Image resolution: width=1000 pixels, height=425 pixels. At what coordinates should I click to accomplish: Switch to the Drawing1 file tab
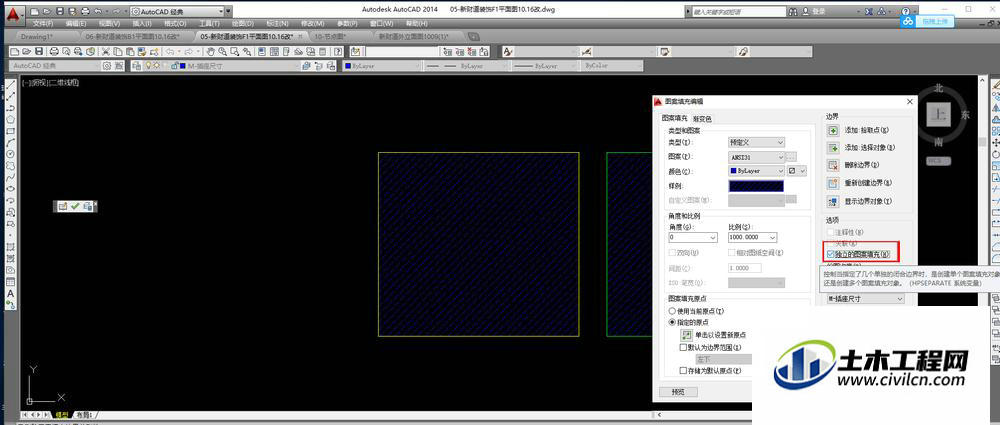[x=37, y=37]
